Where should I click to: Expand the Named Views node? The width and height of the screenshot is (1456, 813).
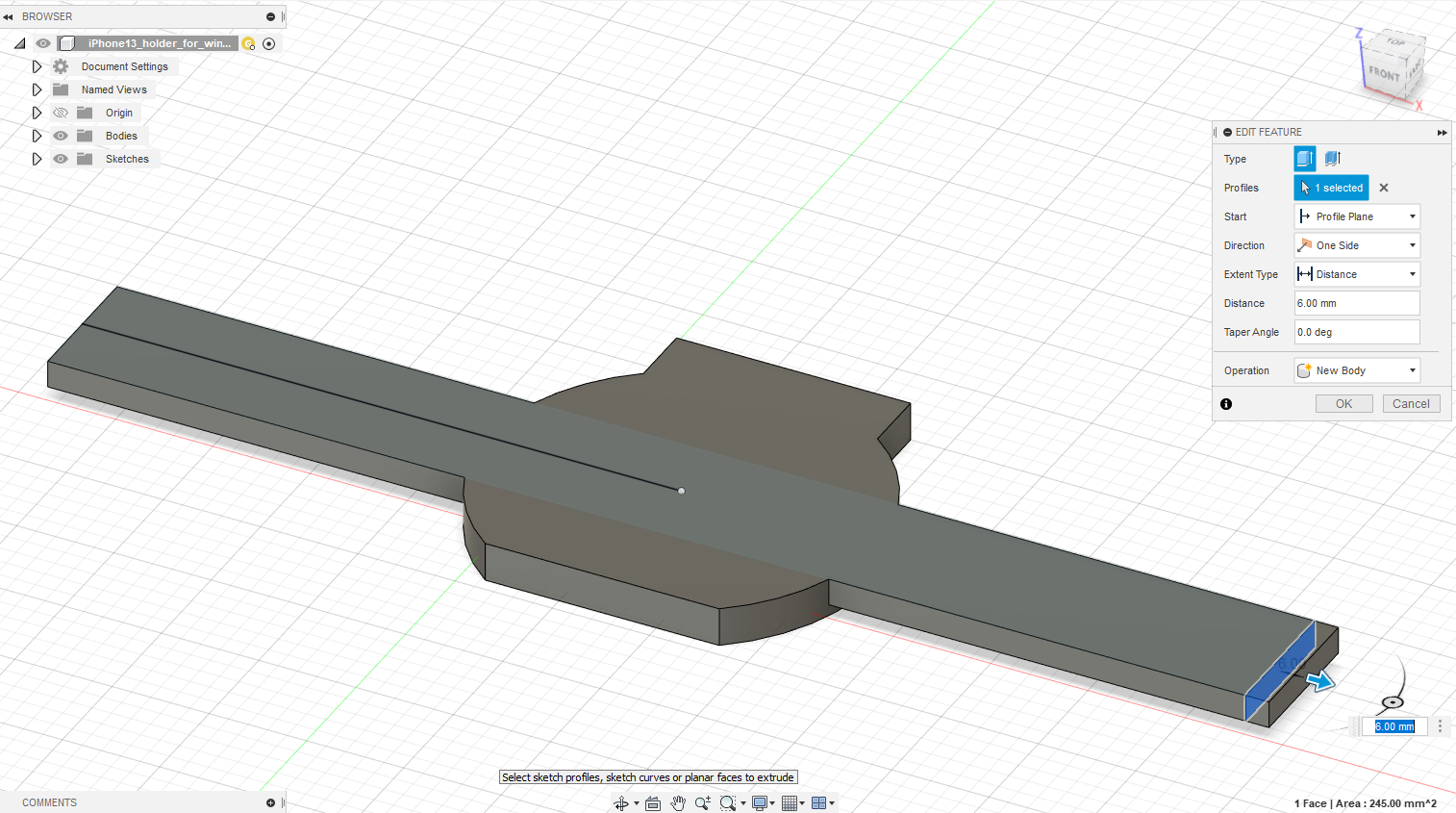pyautogui.click(x=37, y=89)
